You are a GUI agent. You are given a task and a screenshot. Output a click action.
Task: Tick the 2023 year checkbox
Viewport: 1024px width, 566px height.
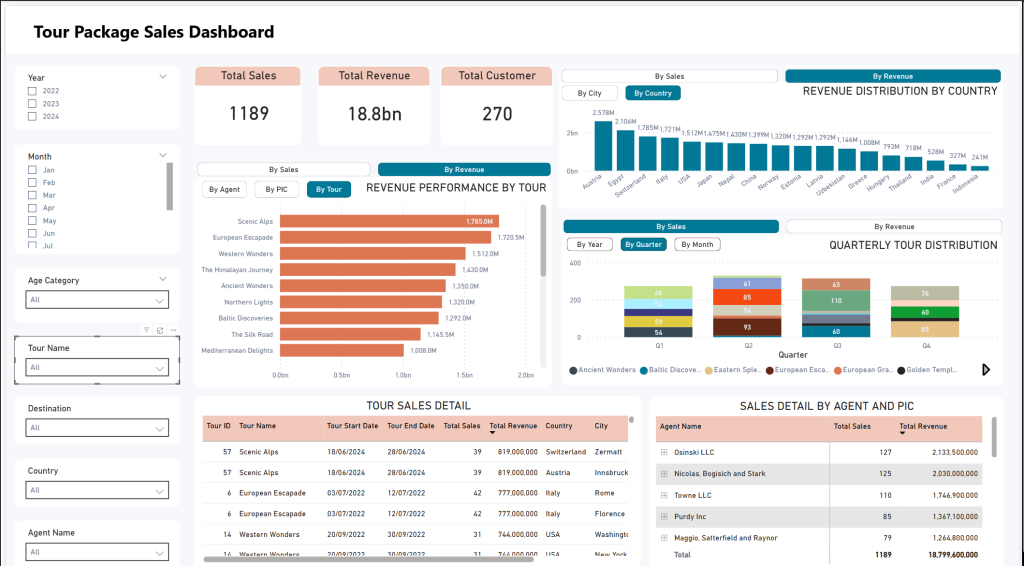pos(32,104)
